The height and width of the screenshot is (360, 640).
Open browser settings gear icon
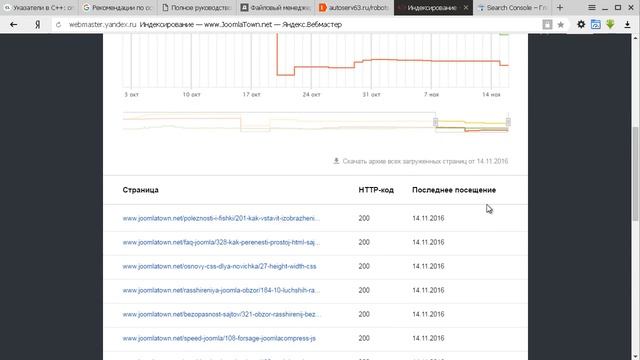point(581,24)
